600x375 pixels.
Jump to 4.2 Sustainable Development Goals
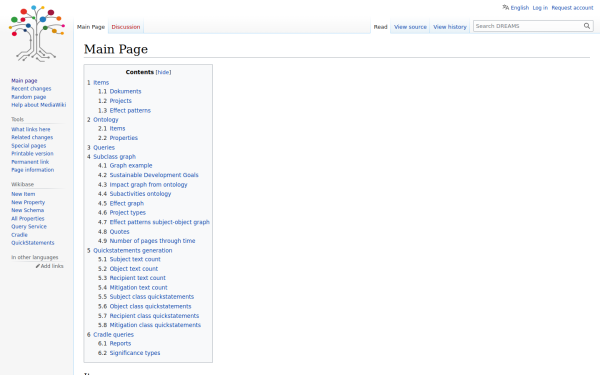click(154, 175)
